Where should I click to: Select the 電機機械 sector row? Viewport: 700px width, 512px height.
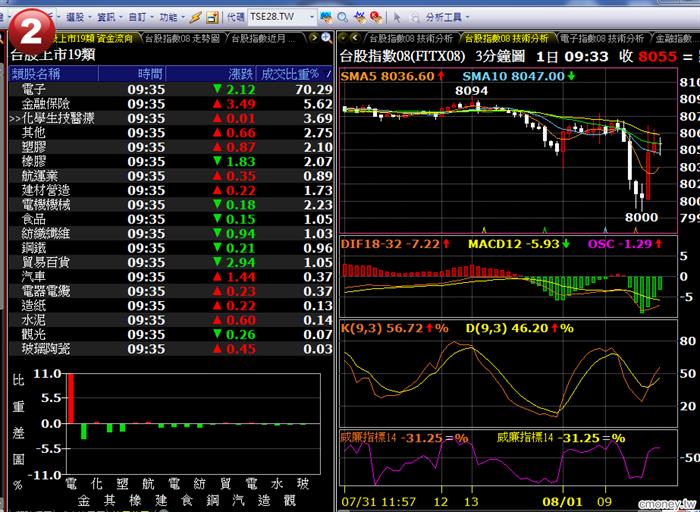tap(171, 204)
